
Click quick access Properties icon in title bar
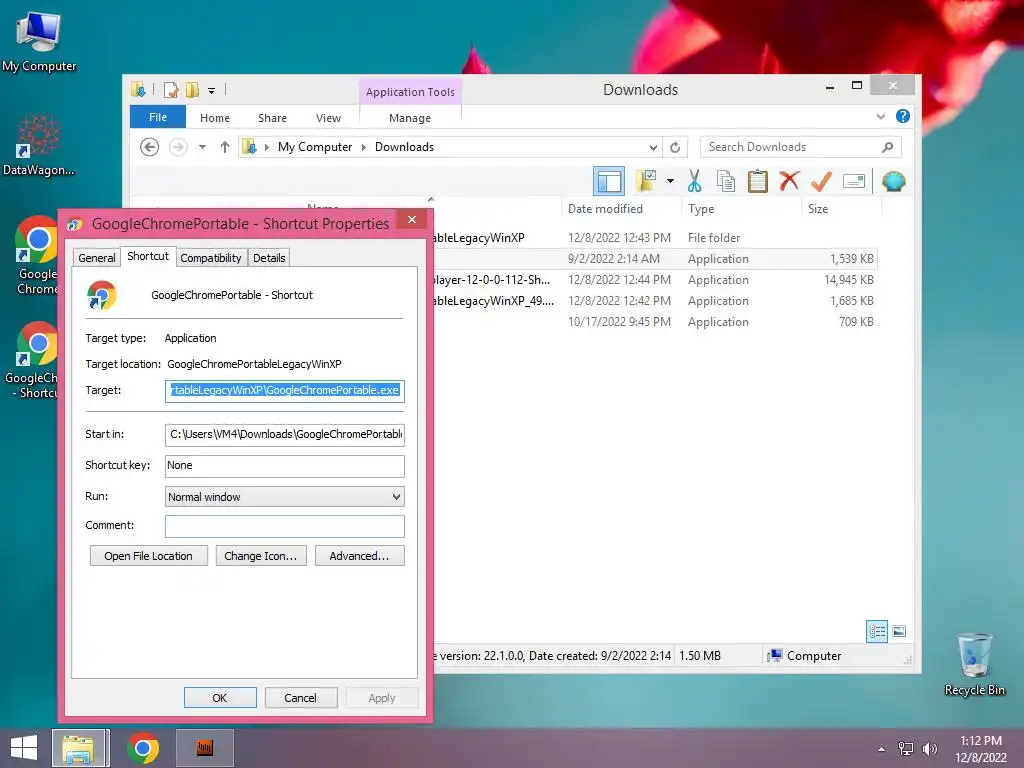click(x=171, y=89)
